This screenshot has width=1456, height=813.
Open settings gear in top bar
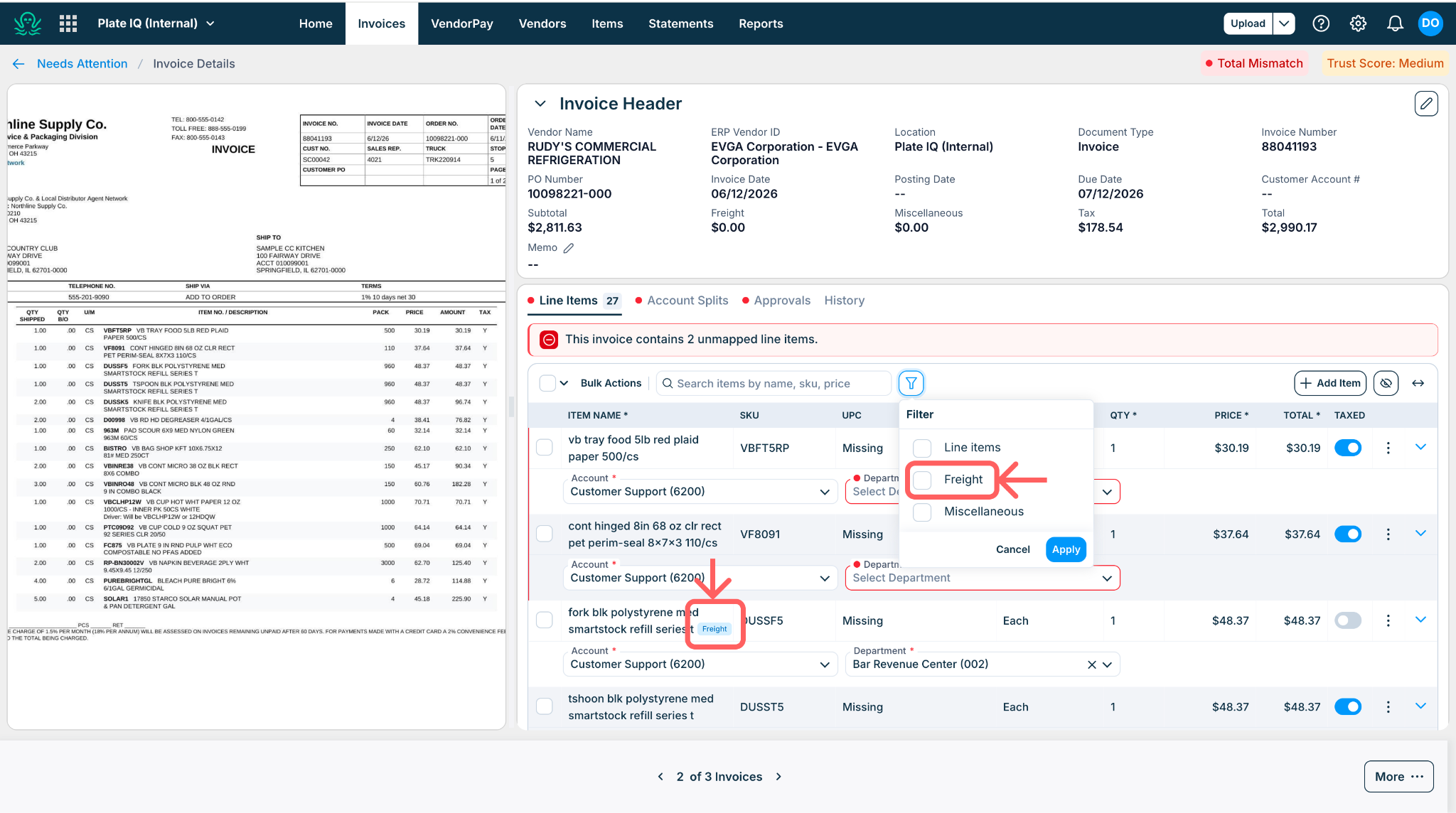coord(1358,23)
